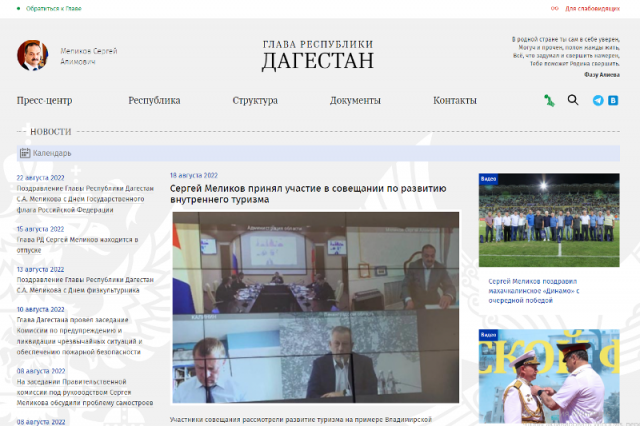Viewport: 640px width, 426px height.
Task: Open the Республика menu
Action: [x=154, y=100]
